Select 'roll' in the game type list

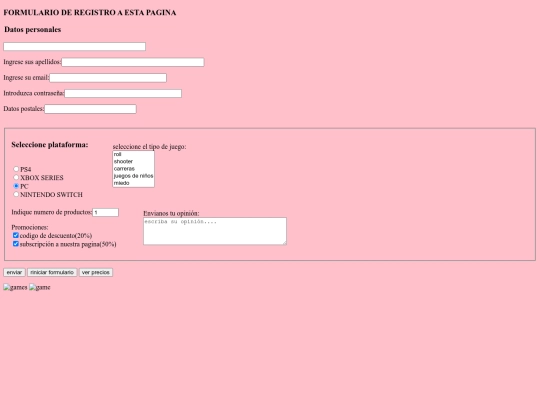[133, 154]
